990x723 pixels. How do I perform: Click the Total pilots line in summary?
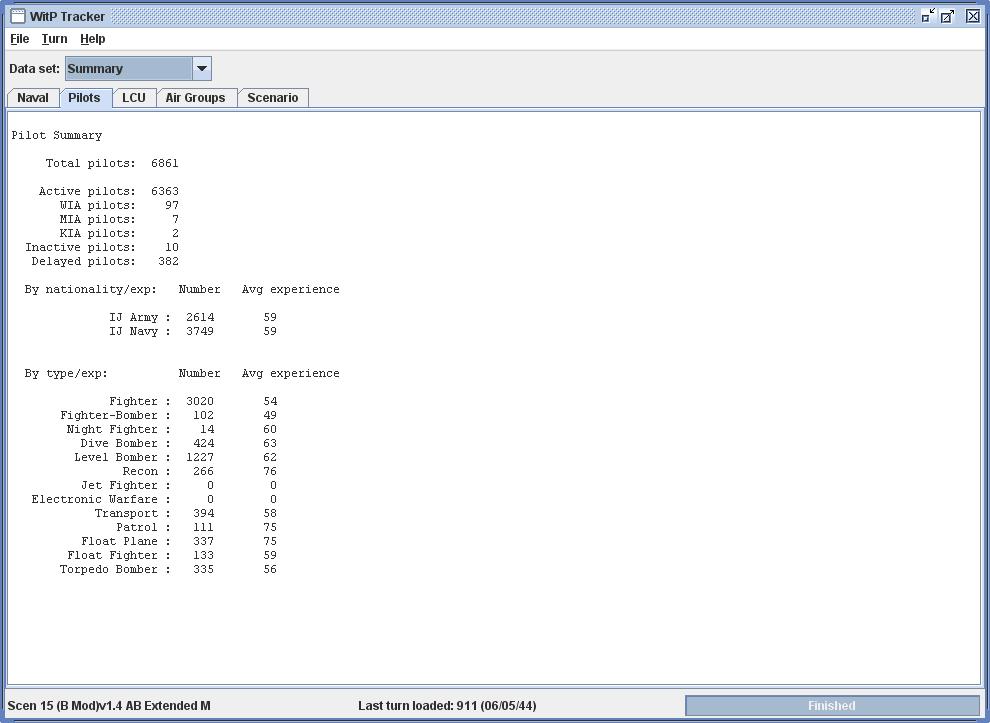112,163
